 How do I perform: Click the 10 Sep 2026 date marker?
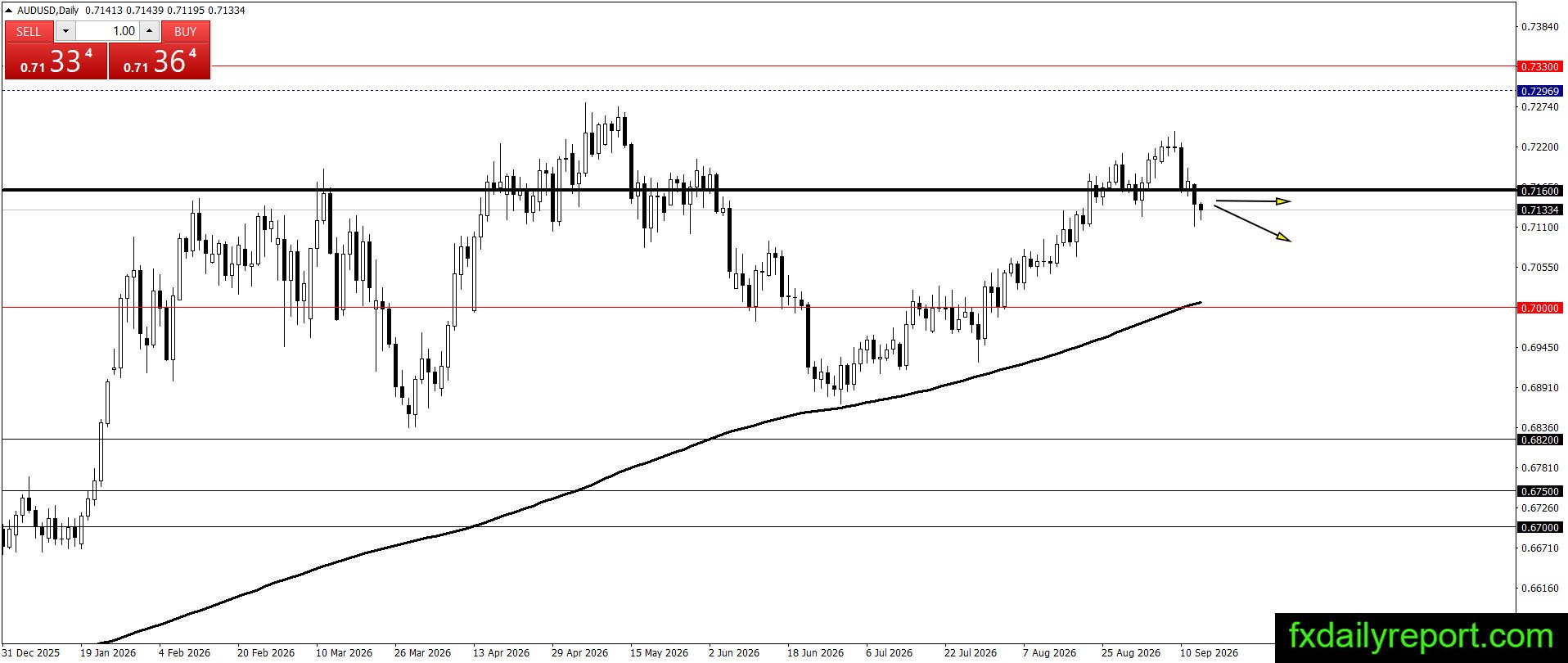point(1209,652)
